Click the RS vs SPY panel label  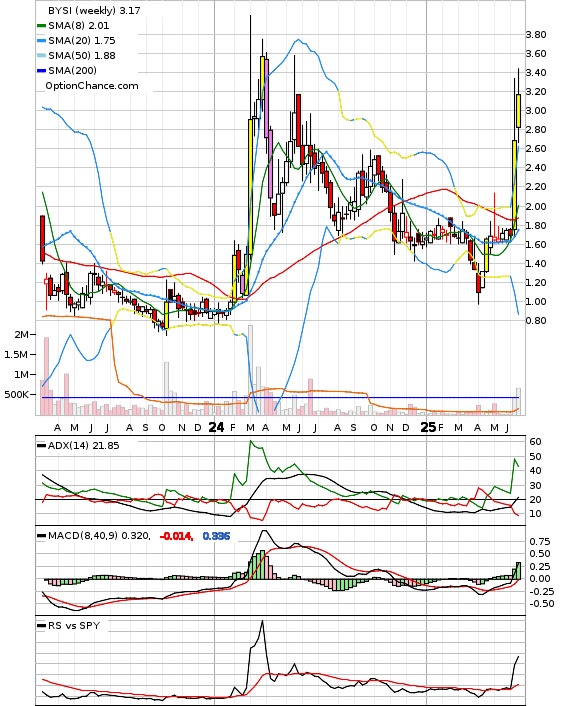pyautogui.click(x=74, y=625)
